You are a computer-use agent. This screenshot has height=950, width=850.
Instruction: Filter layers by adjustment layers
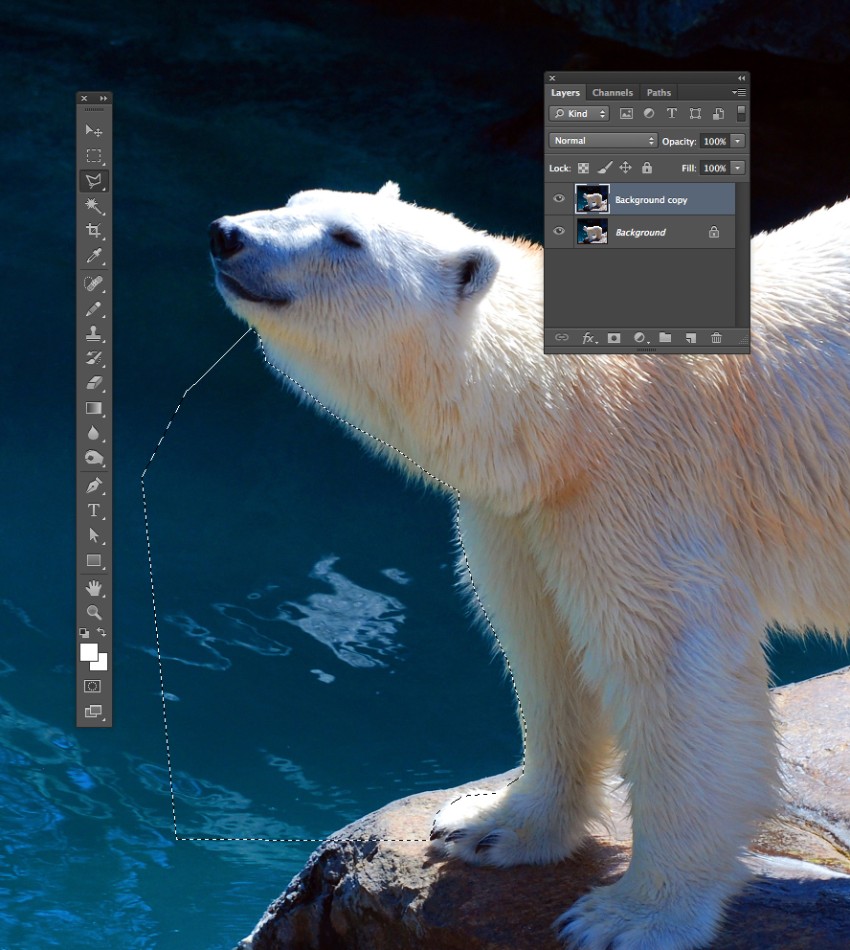(x=649, y=113)
